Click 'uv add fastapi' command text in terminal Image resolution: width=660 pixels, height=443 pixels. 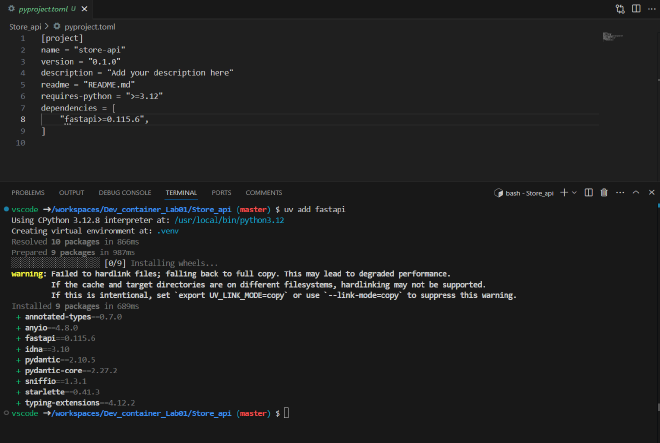(x=314, y=209)
